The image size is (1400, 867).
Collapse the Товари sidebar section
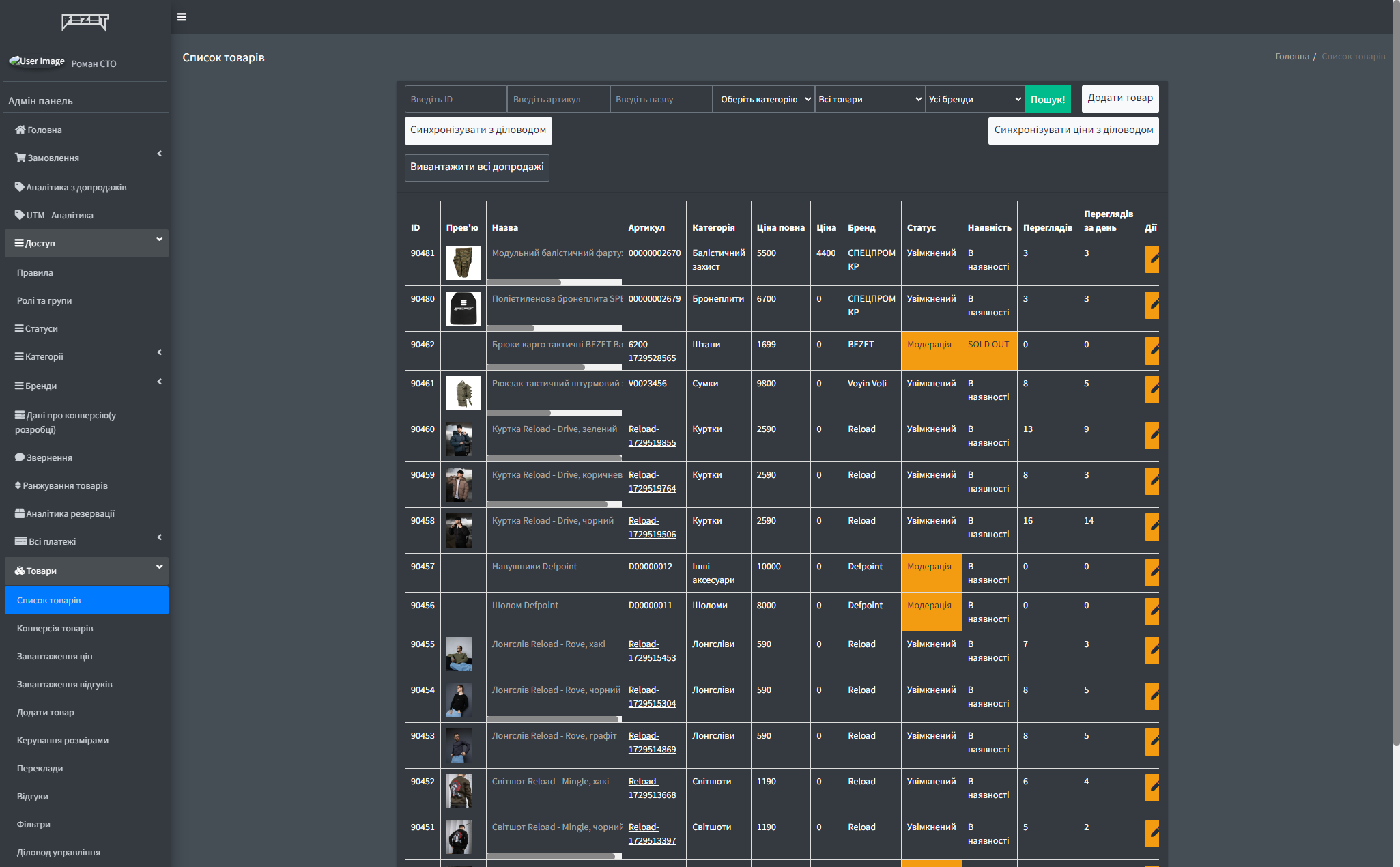click(x=86, y=571)
